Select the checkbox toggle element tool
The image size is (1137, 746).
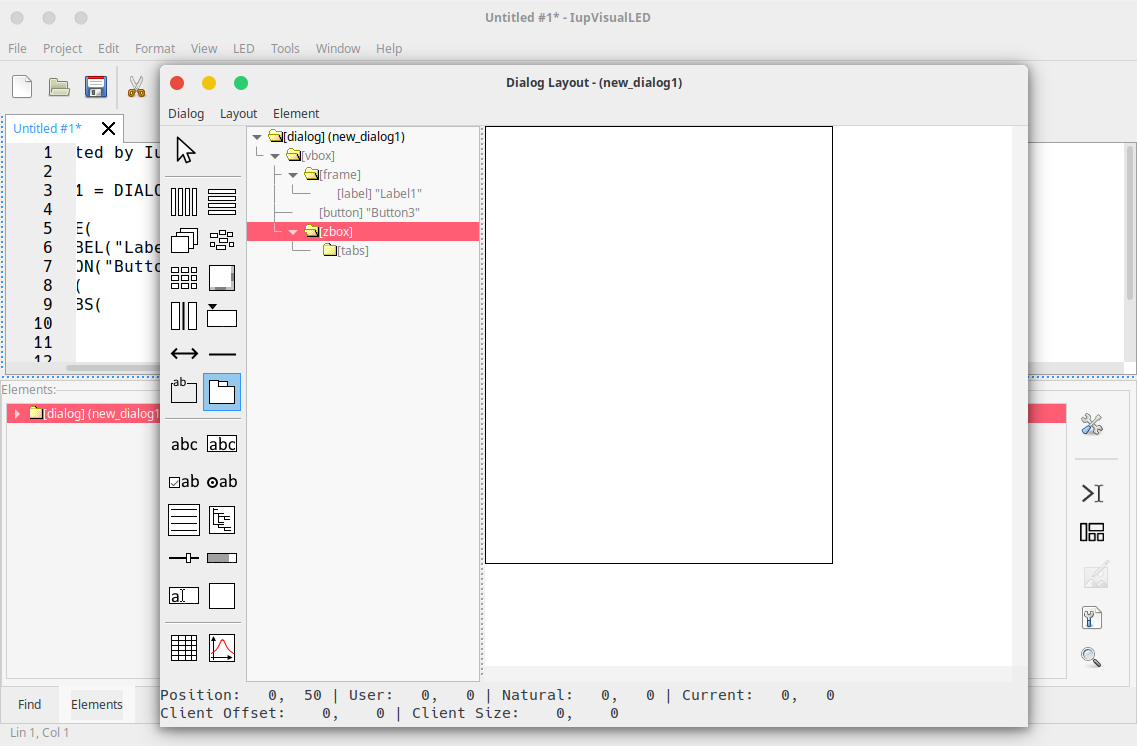tap(184, 482)
